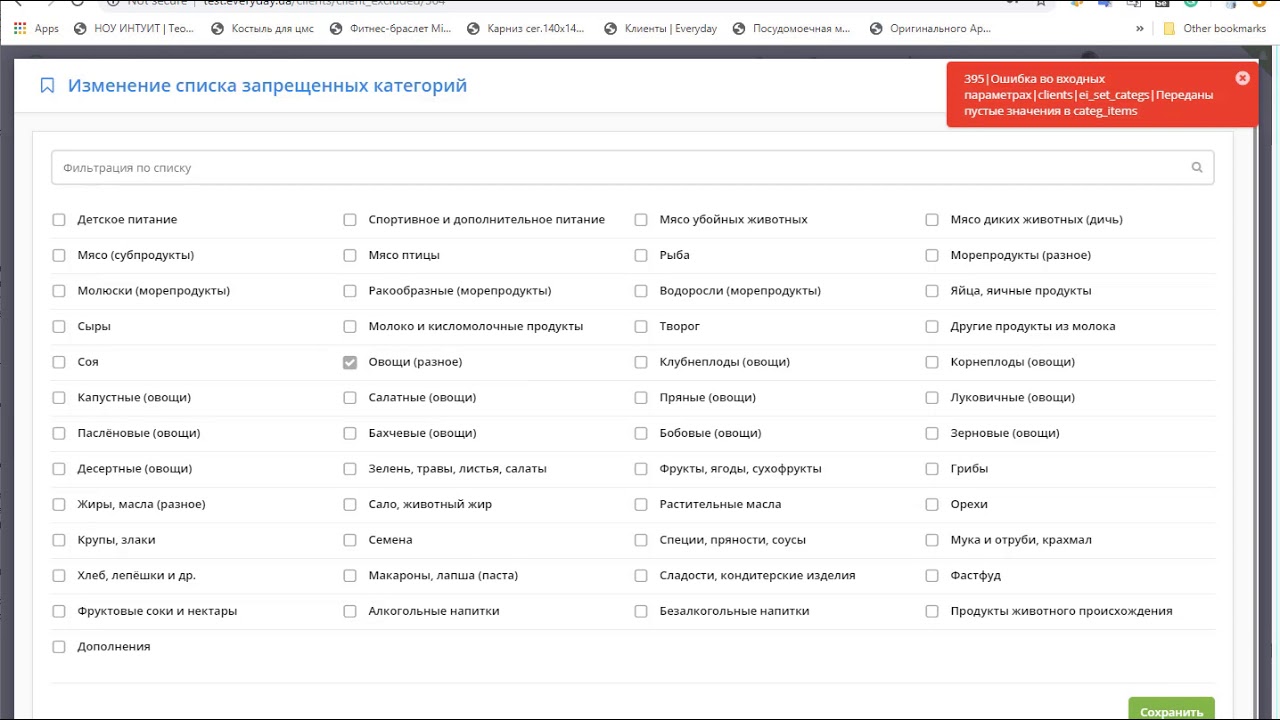The height and width of the screenshot is (720, 1280).
Task: Click the bookmark icon beside the page title
Action: [47, 86]
